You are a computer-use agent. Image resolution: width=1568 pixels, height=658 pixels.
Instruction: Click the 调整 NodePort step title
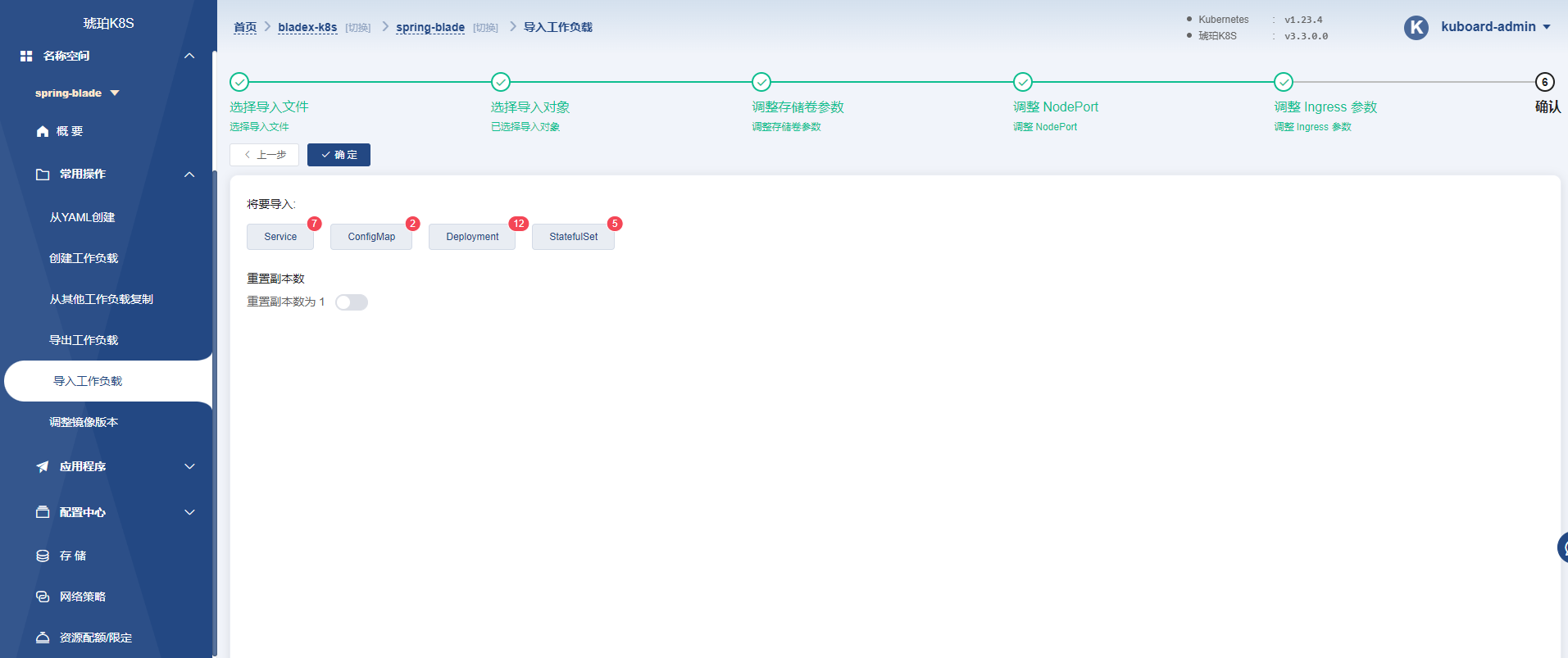[x=1056, y=107]
